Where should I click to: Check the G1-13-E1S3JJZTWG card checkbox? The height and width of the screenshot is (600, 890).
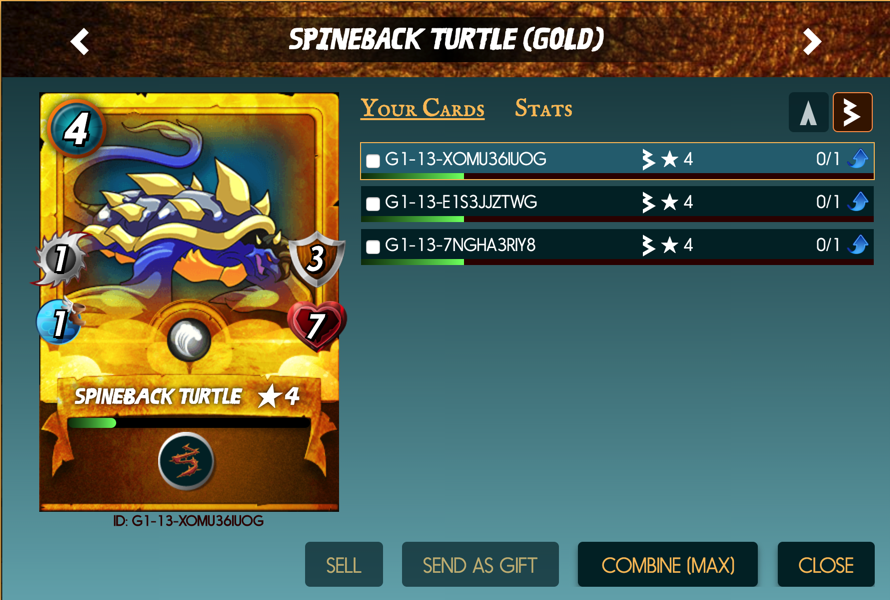tap(373, 204)
